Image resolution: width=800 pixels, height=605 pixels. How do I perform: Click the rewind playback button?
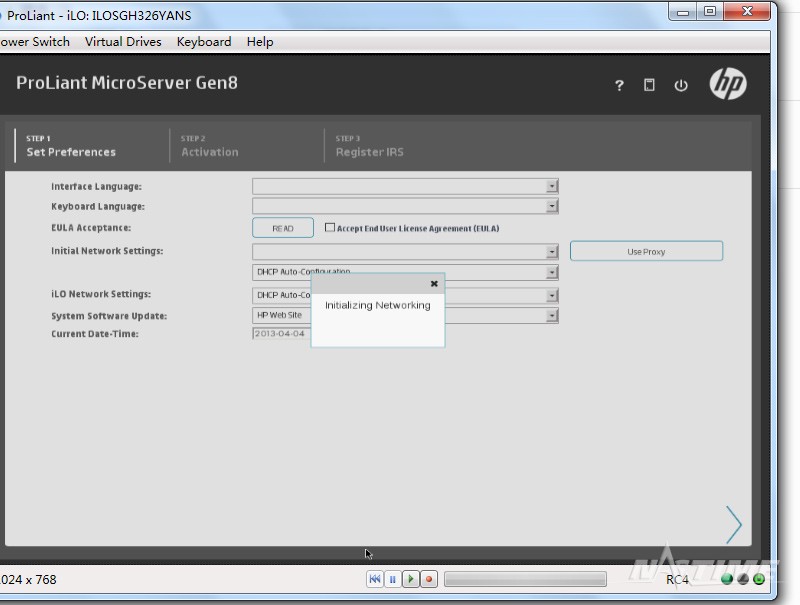[x=374, y=579]
